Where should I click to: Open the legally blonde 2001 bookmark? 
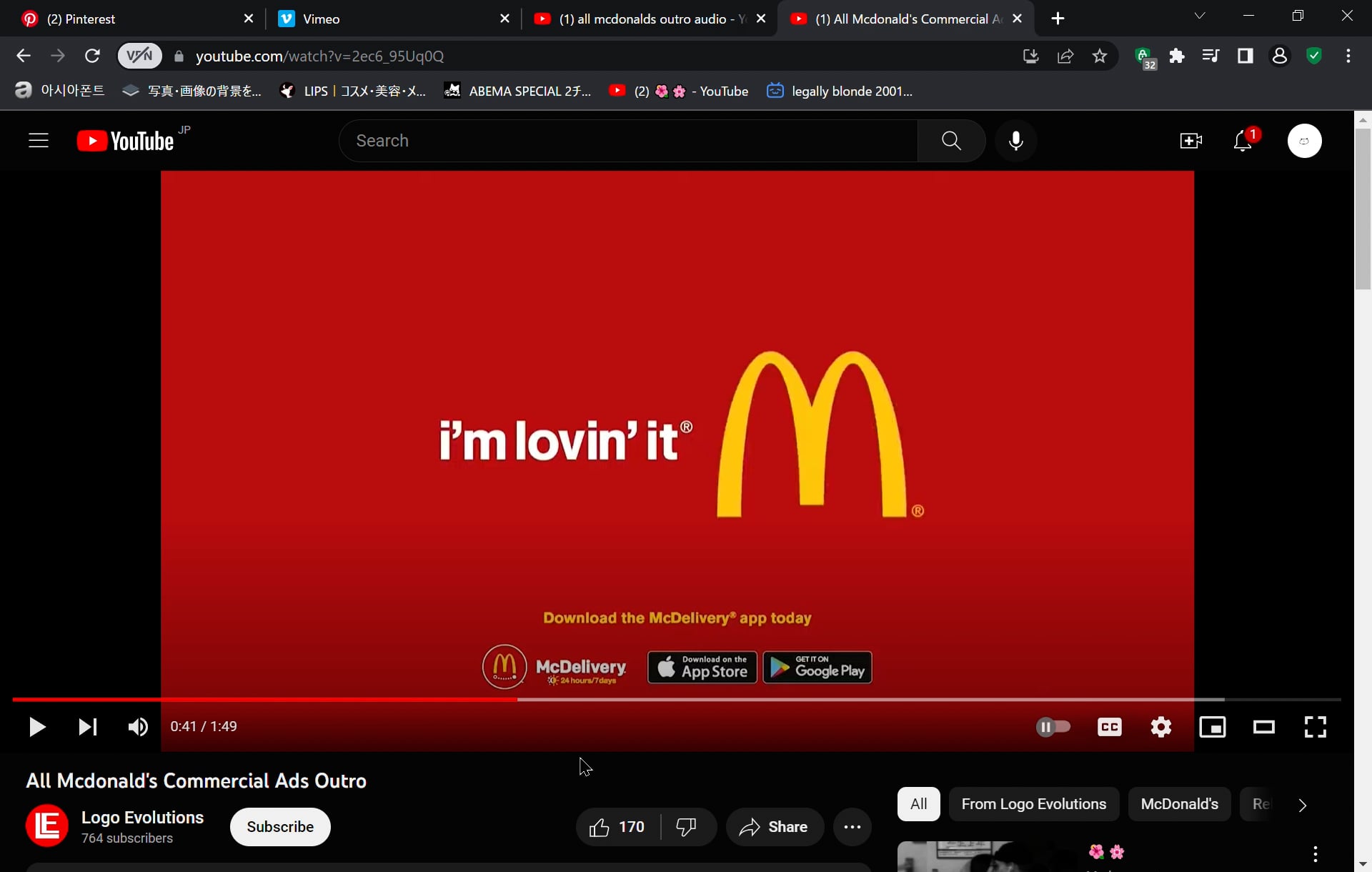[840, 91]
